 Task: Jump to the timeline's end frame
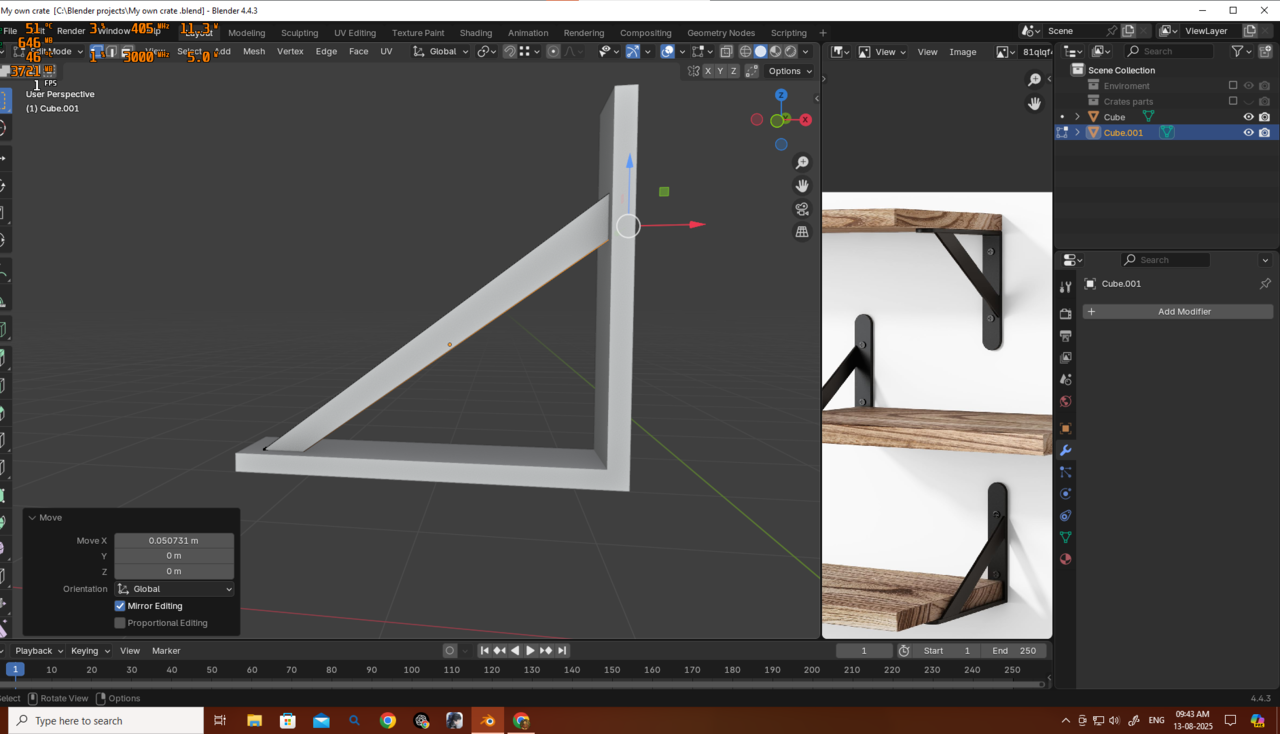coord(562,650)
